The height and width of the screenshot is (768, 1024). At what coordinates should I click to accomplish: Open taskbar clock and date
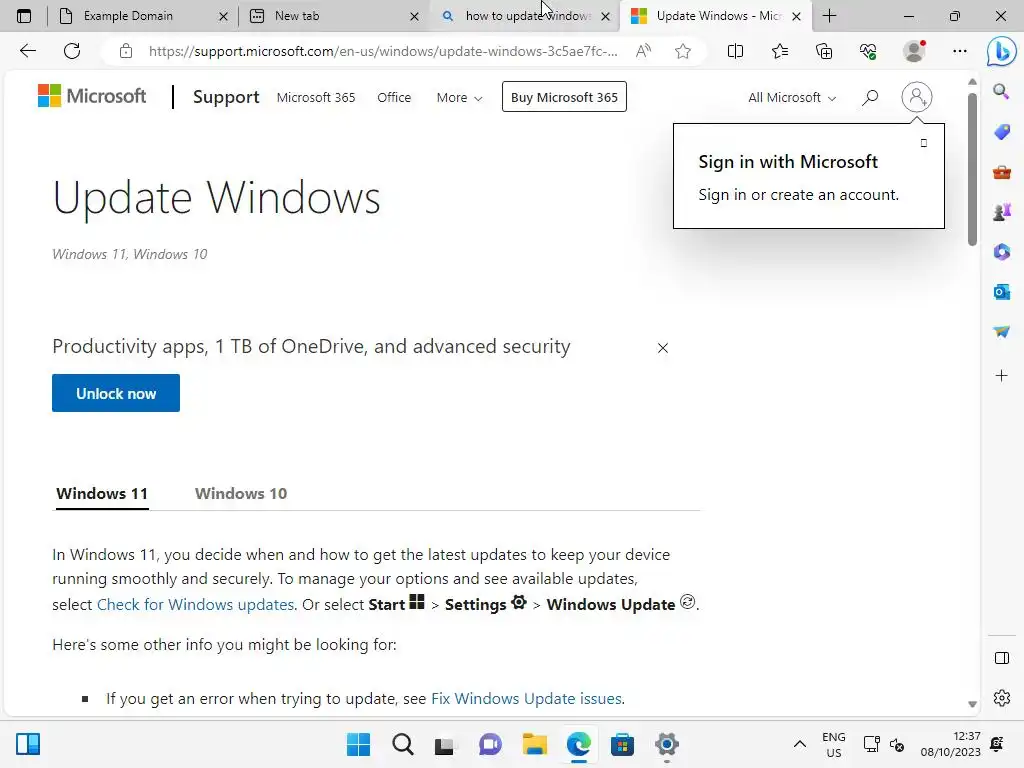coord(950,744)
